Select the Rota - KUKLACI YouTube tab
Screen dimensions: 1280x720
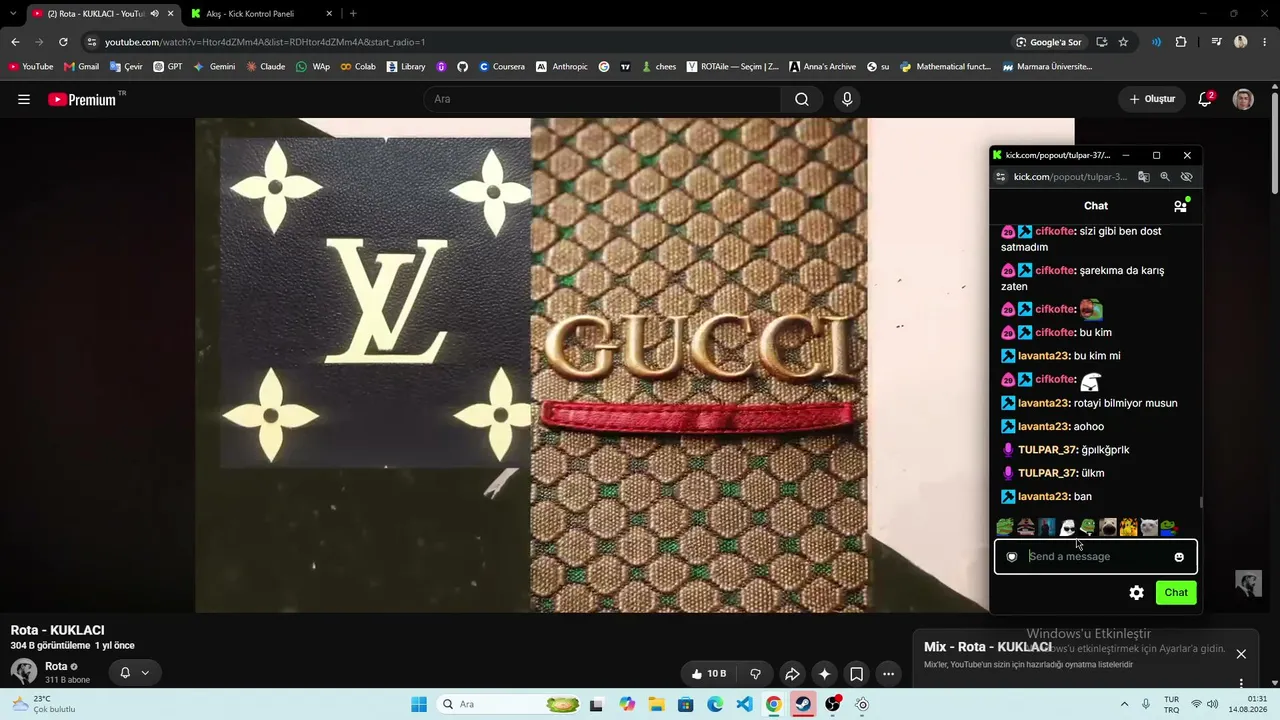pyautogui.click(x=102, y=14)
